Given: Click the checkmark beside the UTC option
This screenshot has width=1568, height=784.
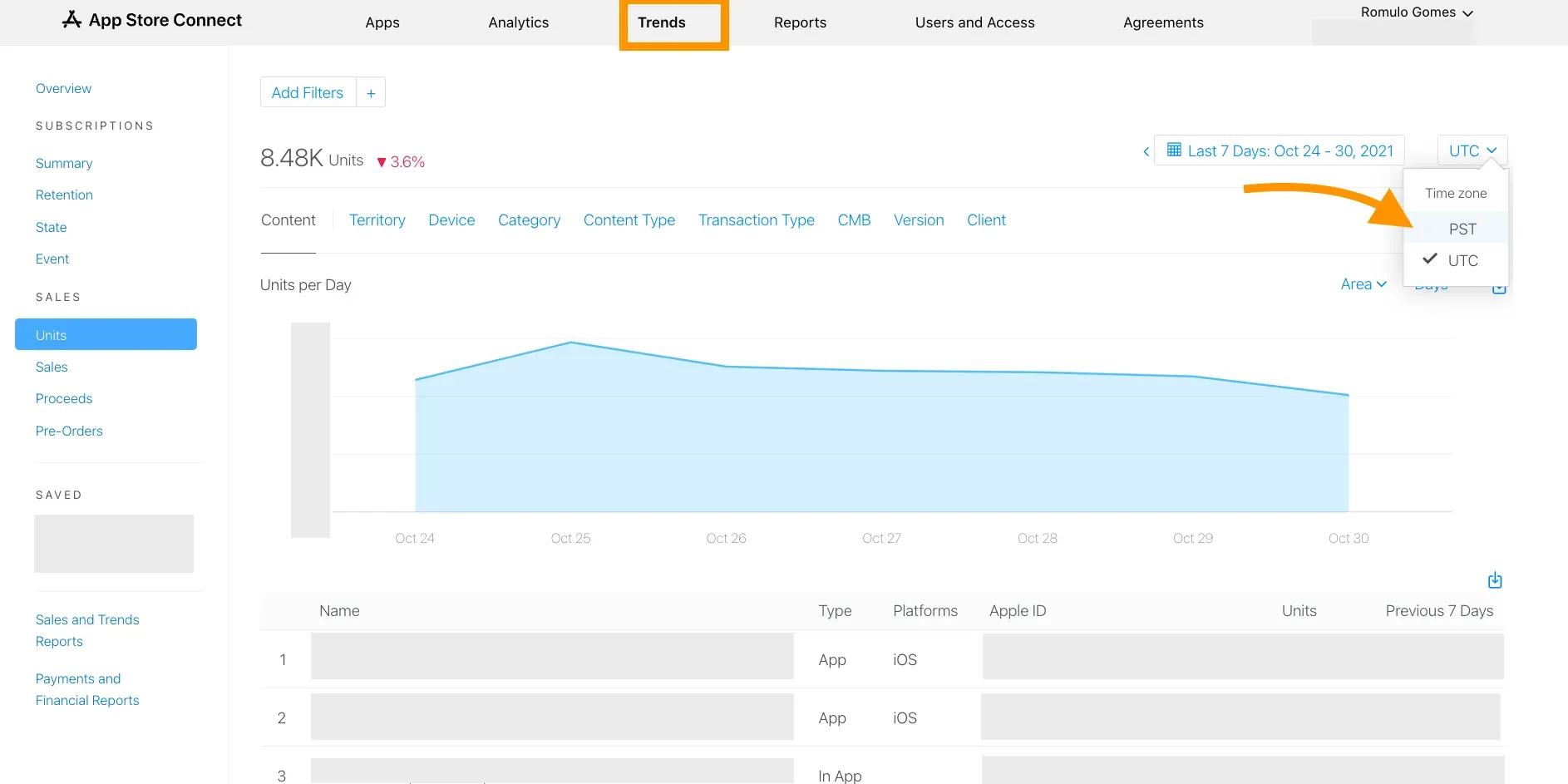Looking at the screenshot, I should tap(1430, 259).
